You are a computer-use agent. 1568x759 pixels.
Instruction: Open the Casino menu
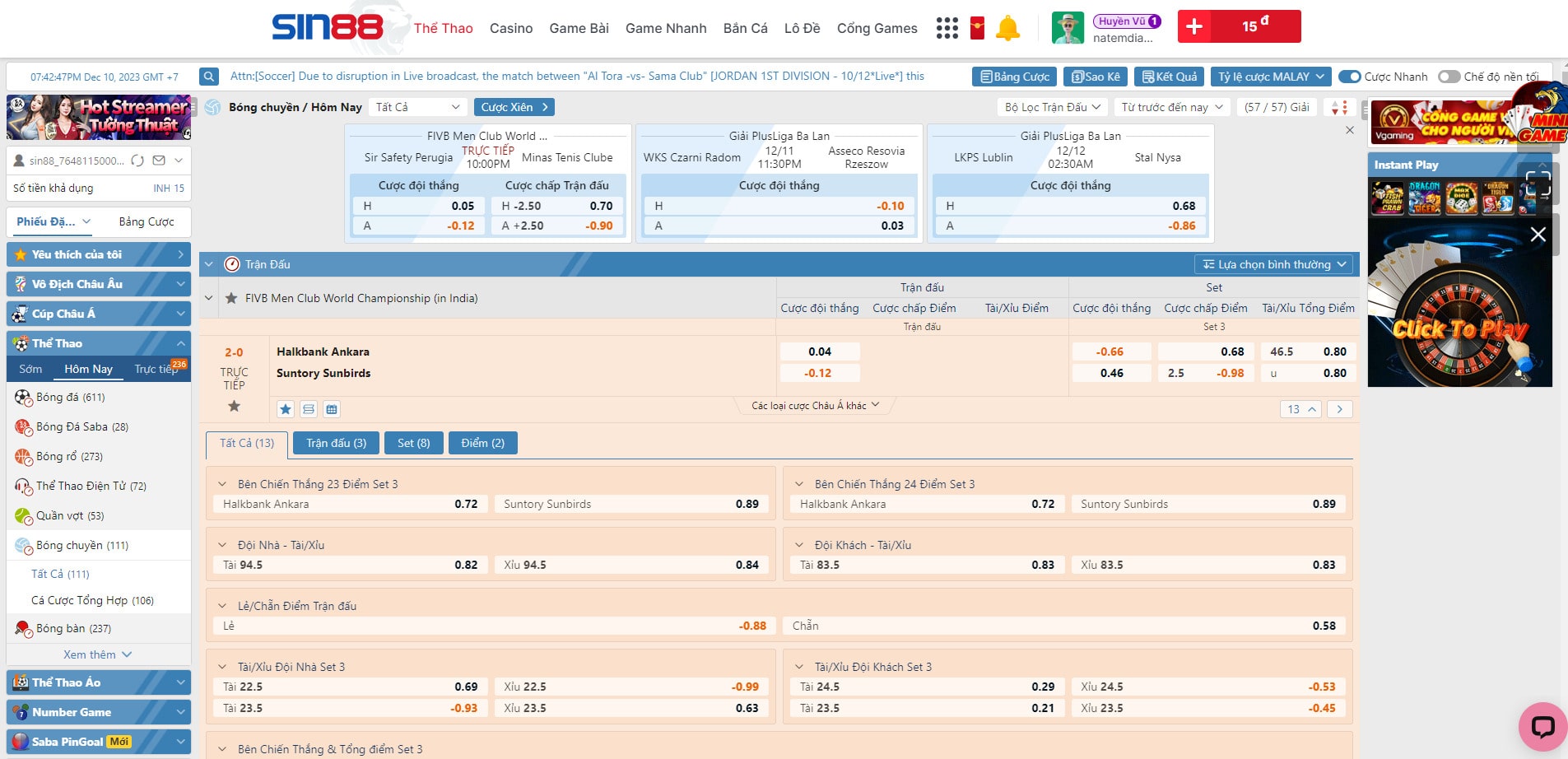point(511,28)
